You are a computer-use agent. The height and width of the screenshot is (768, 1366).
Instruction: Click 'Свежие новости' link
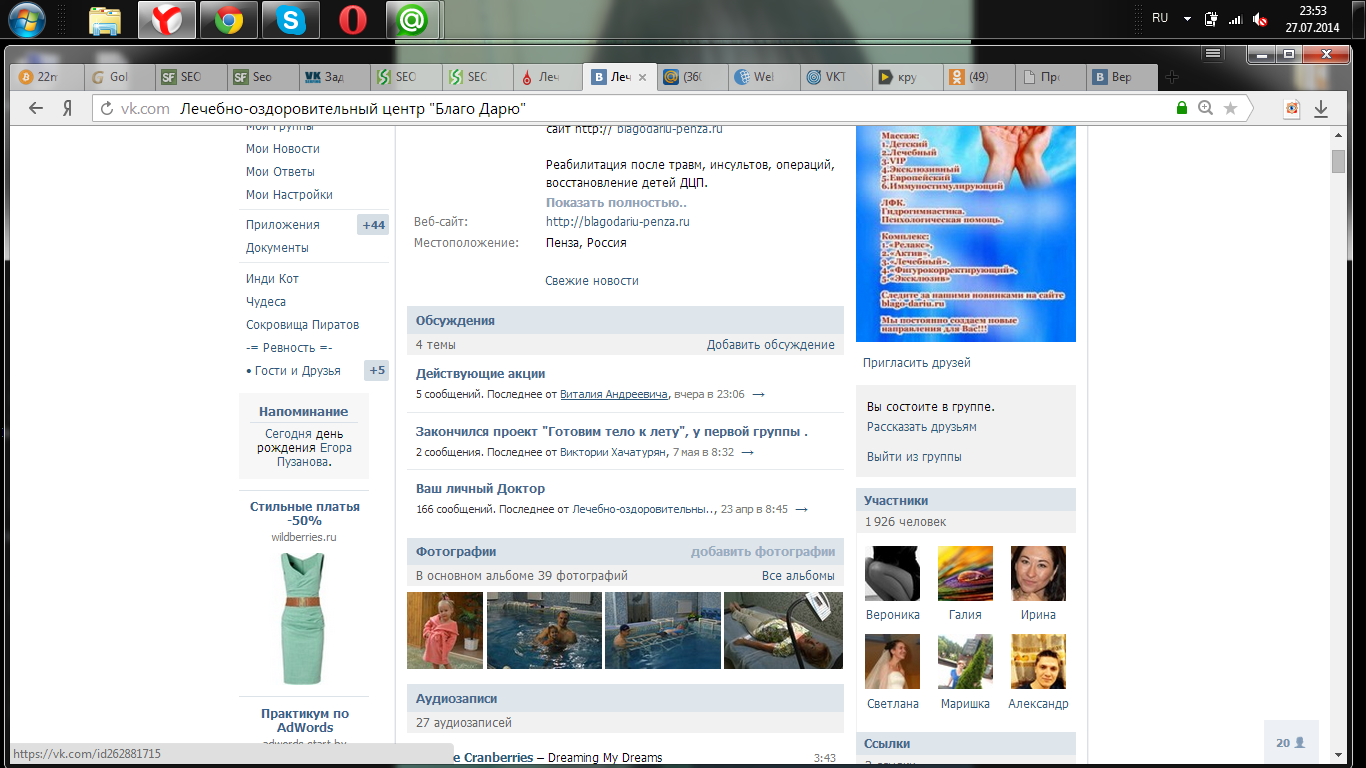tap(591, 281)
